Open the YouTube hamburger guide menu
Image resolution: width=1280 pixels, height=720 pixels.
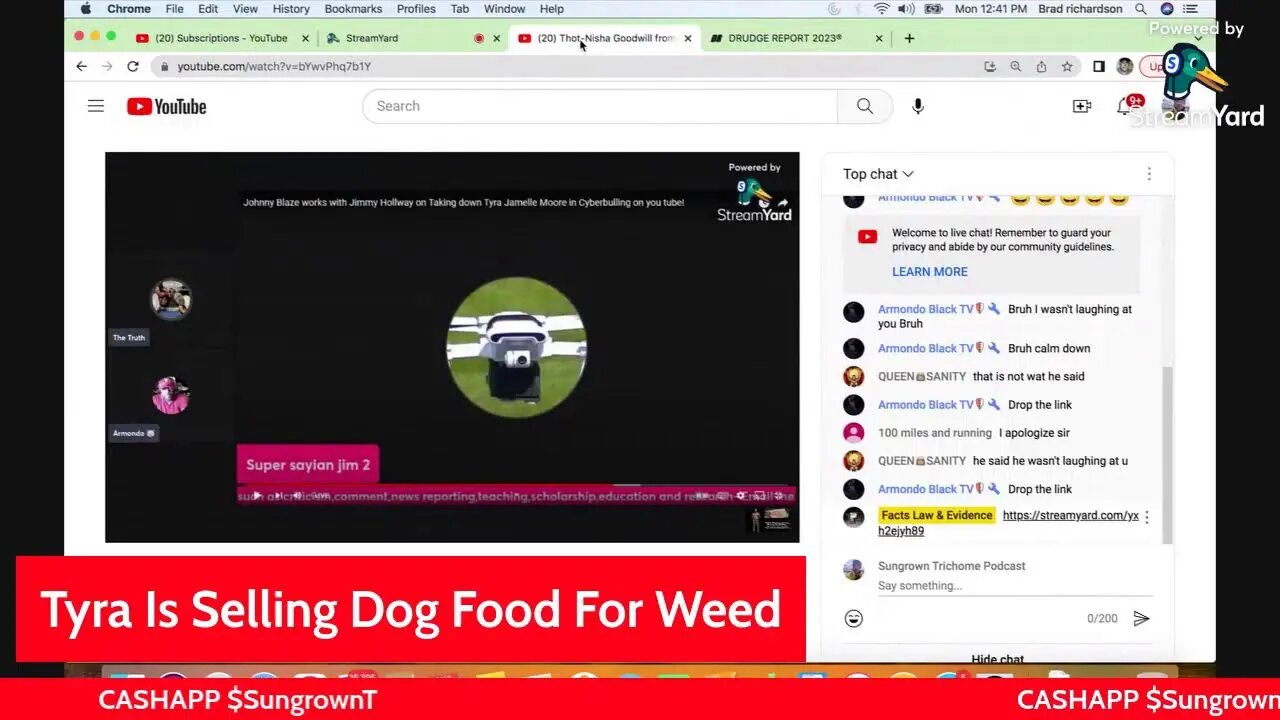(96, 106)
